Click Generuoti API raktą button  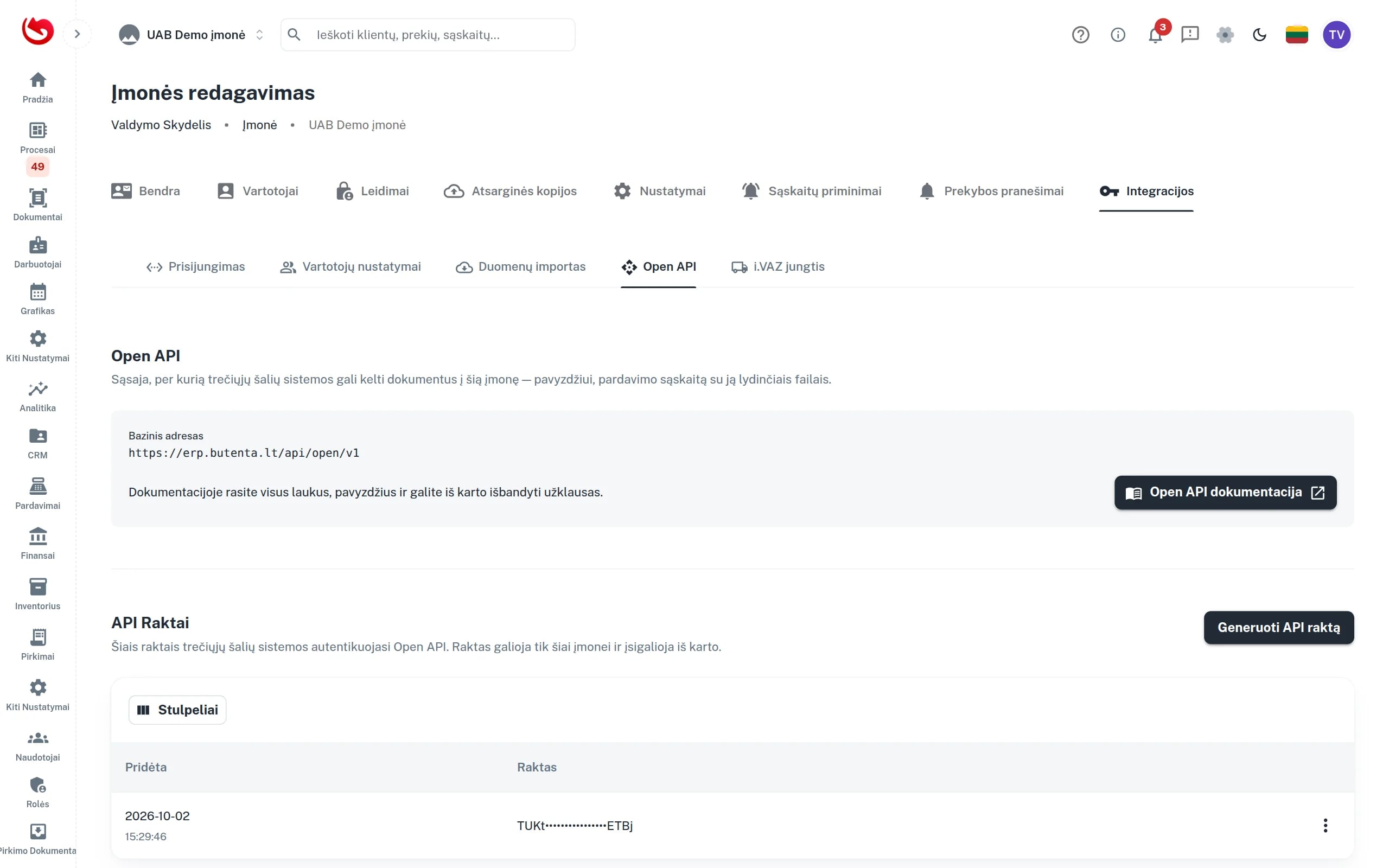click(1278, 627)
